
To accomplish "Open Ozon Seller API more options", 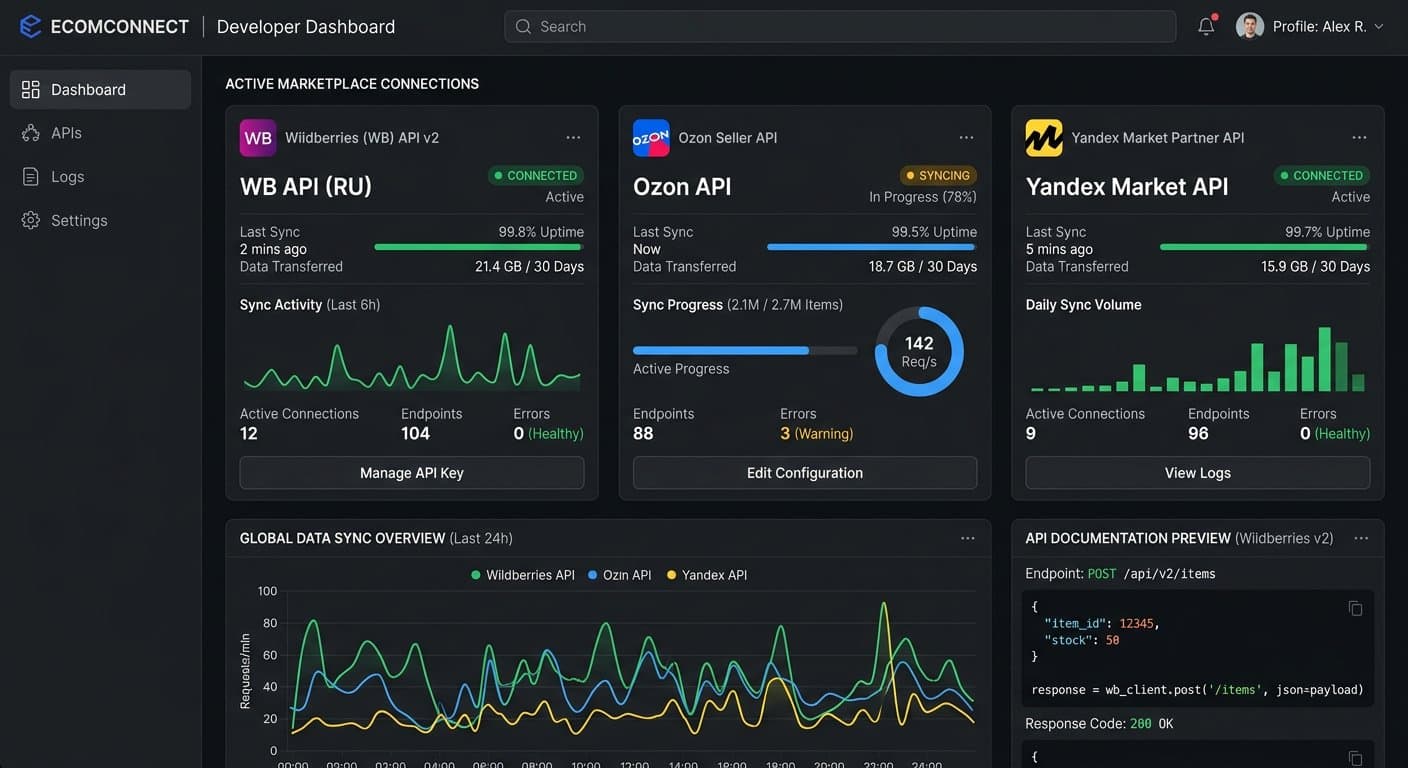I will 966,138.
